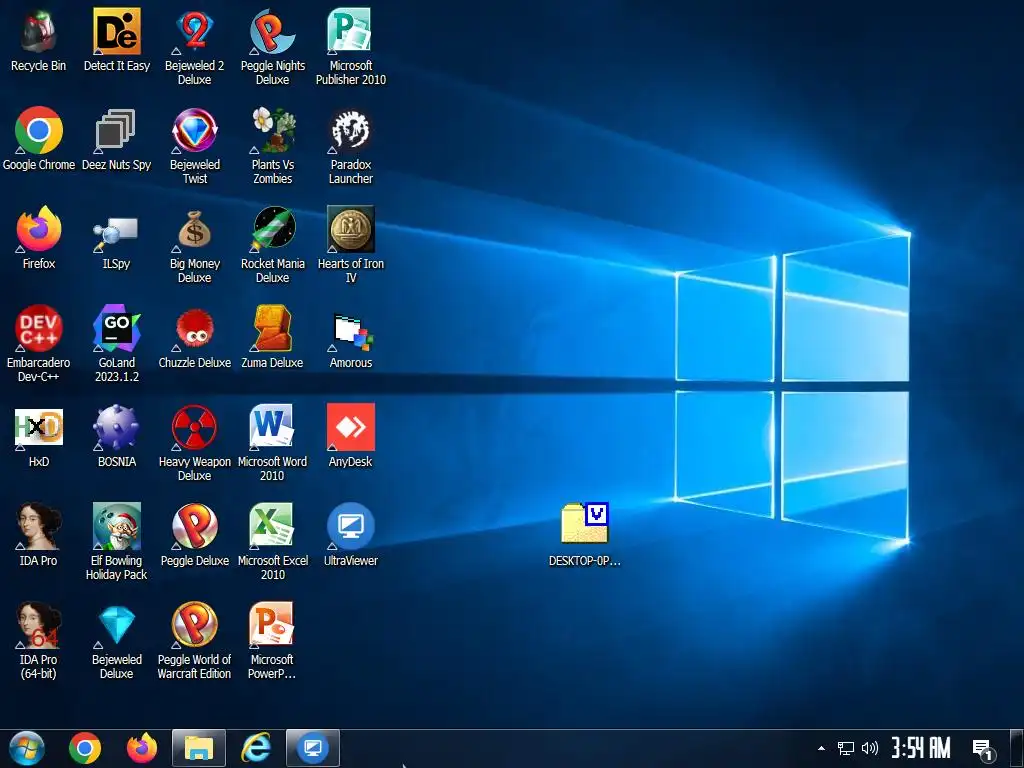Open Internet Explorer from the taskbar

point(255,748)
